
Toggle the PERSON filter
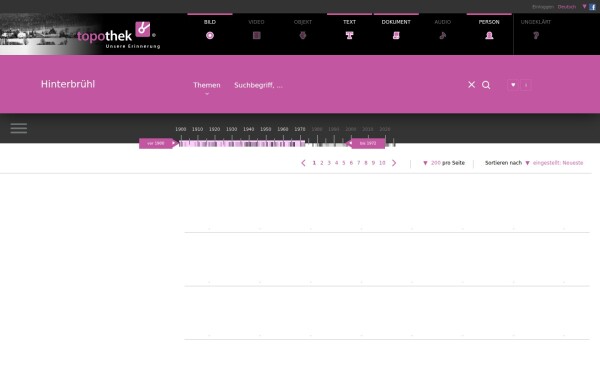(489, 30)
